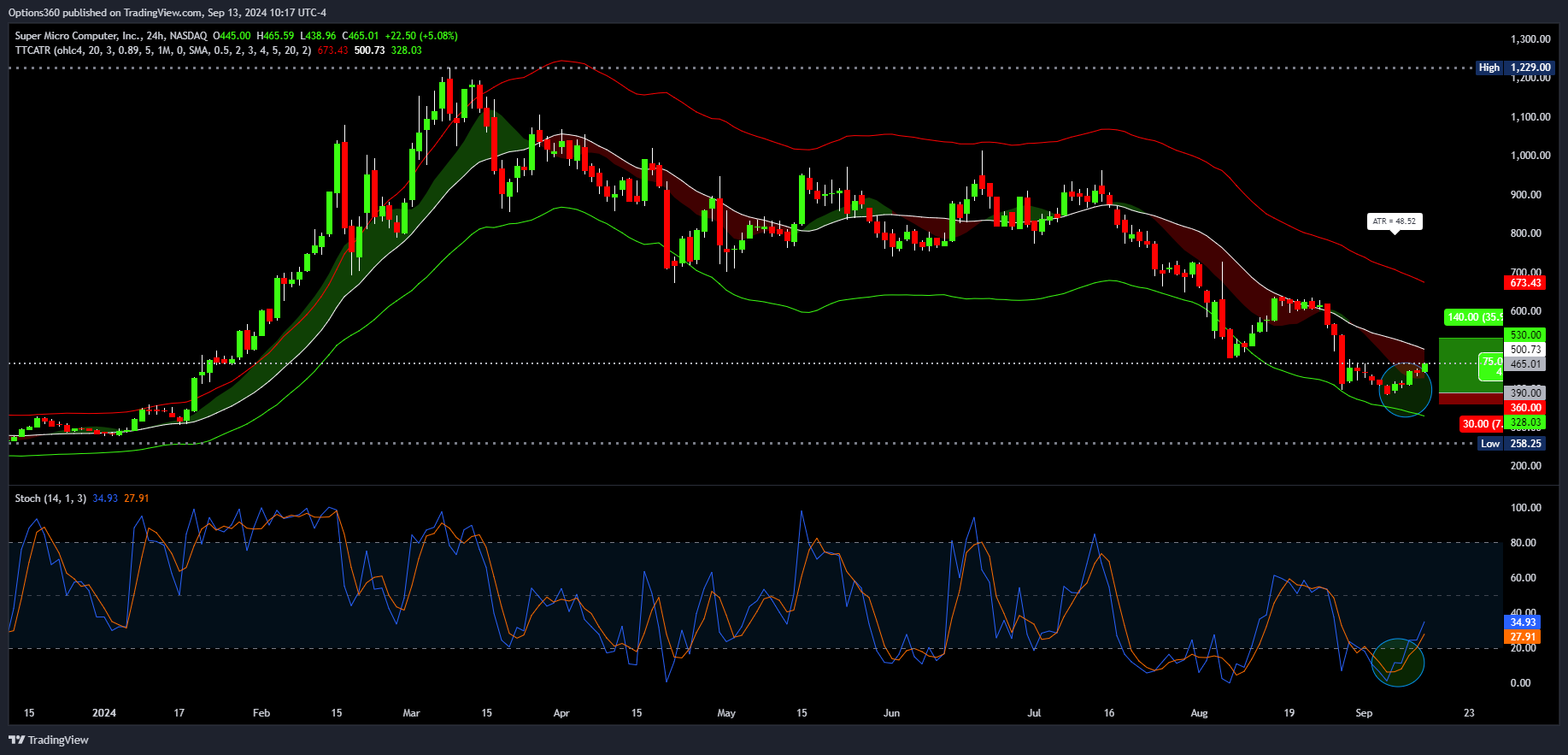
Task: Click the May label on the time axis
Action: [x=726, y=713]
